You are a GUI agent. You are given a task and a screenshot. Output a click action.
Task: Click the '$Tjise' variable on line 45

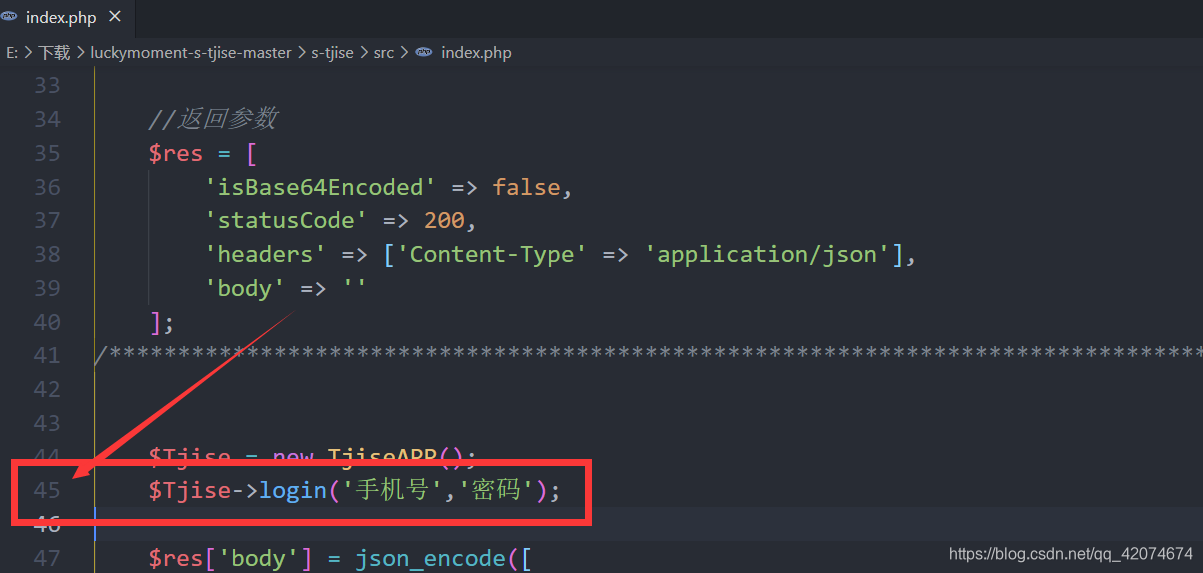coord(189,491)
